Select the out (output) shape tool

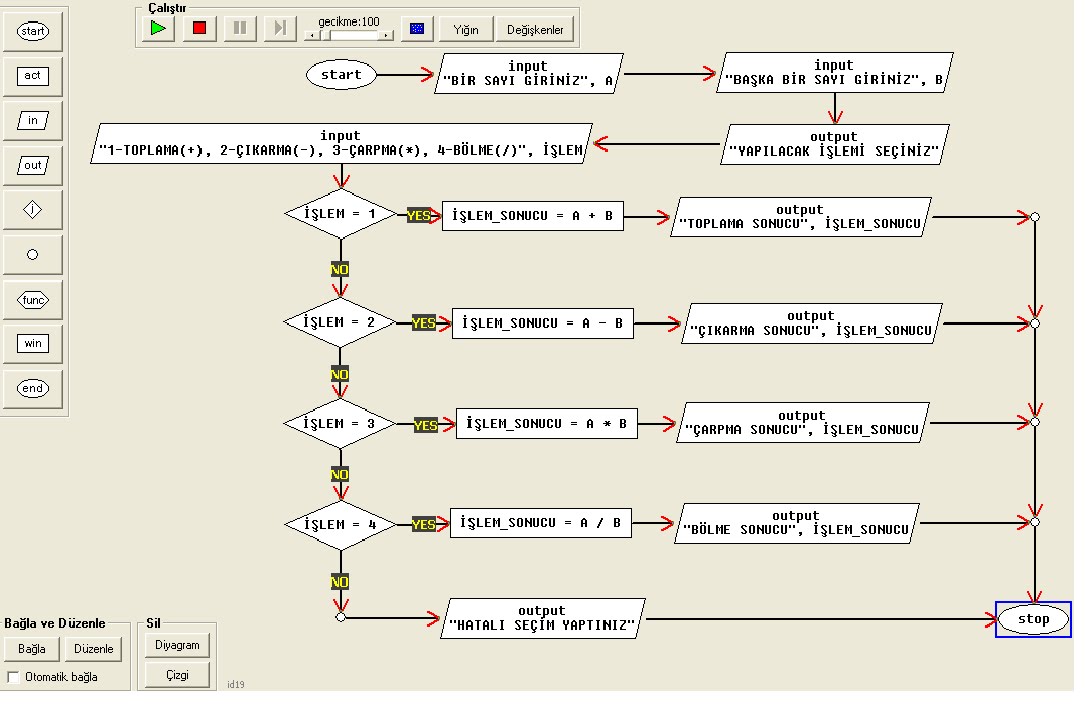tap(31, 164)
